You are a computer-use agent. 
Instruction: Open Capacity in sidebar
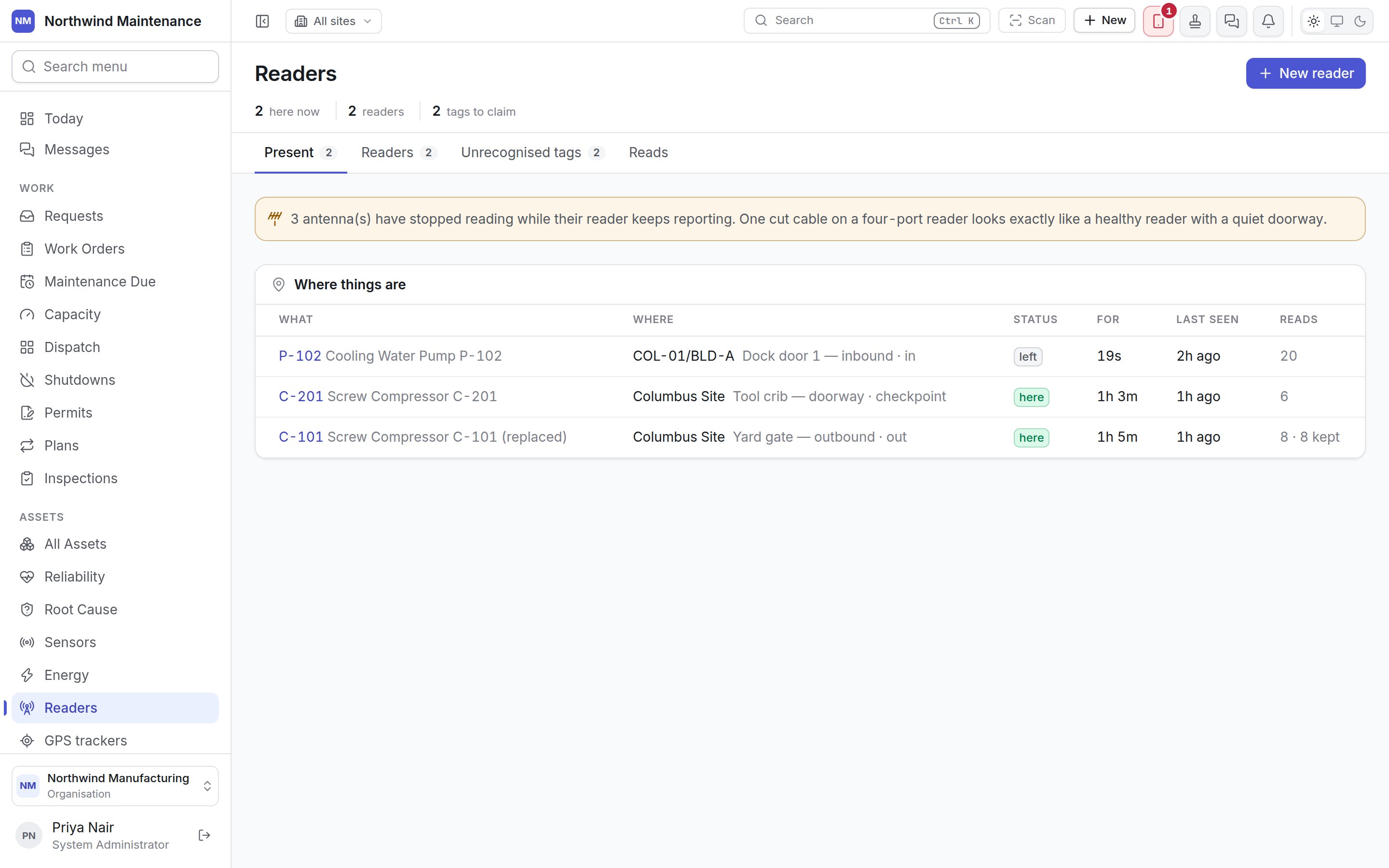[115, 314]
